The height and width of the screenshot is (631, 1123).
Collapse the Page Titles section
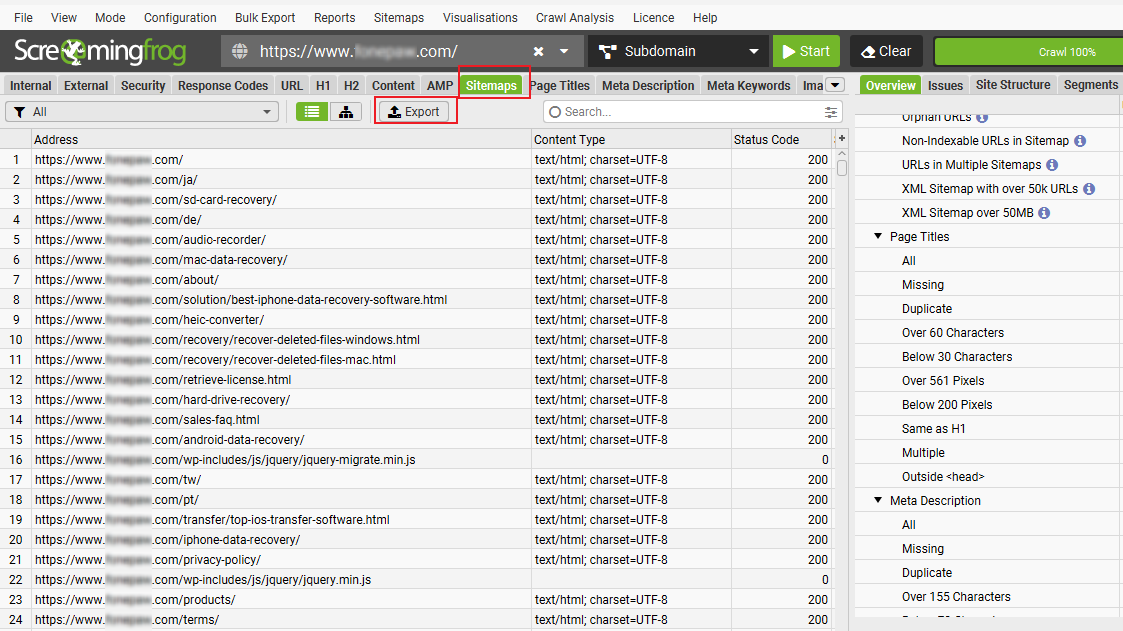coord(878,237)
